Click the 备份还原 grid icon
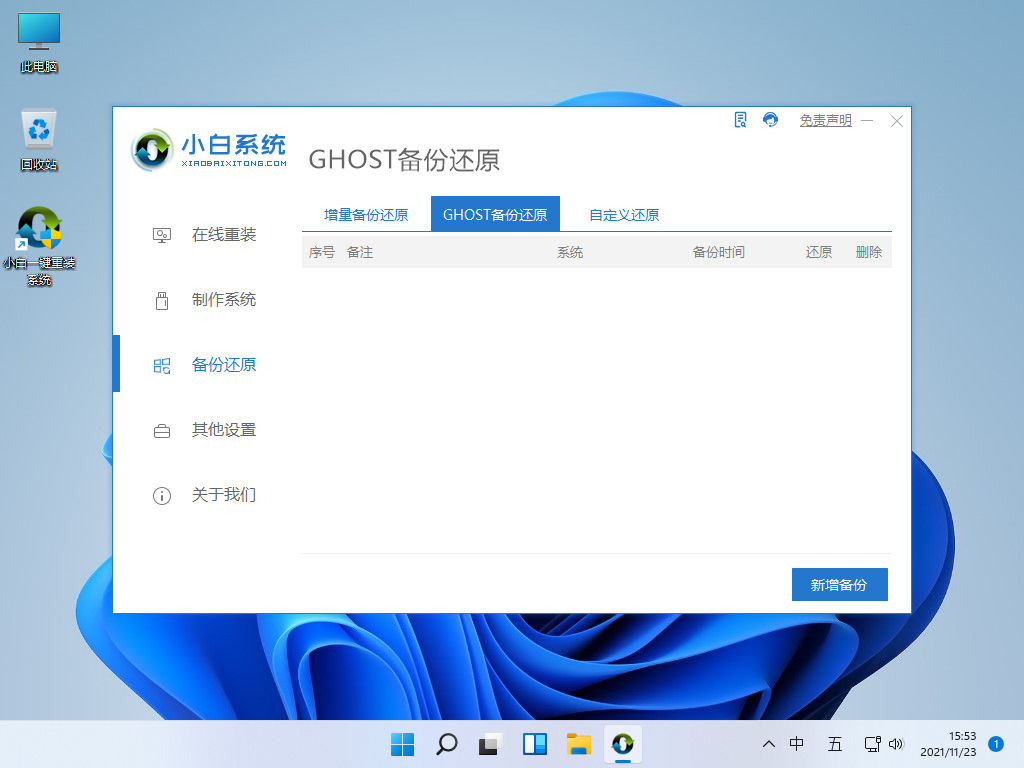The height and width of the screenshot is (768, 1024). [162, 366]
